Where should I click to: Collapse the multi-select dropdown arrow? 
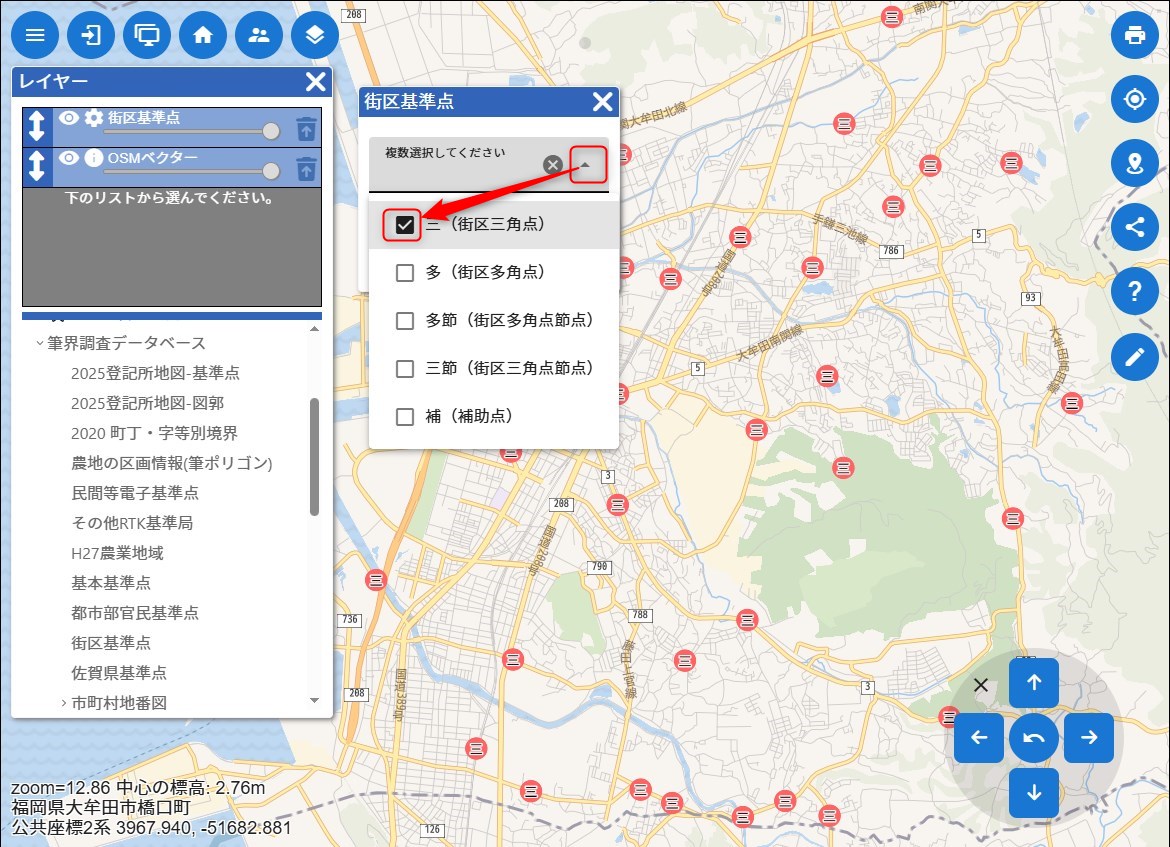pos(589,164)
